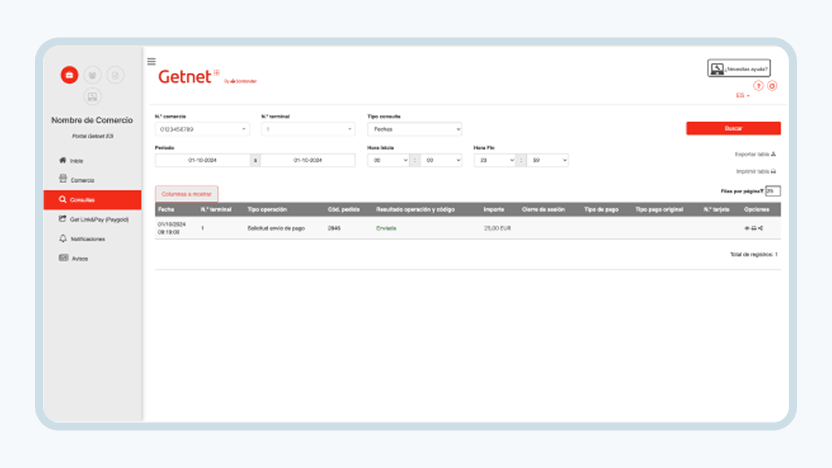Click the Solicitud envío de pago cell
The image size is (832, 468).
(x=276, y=228)
